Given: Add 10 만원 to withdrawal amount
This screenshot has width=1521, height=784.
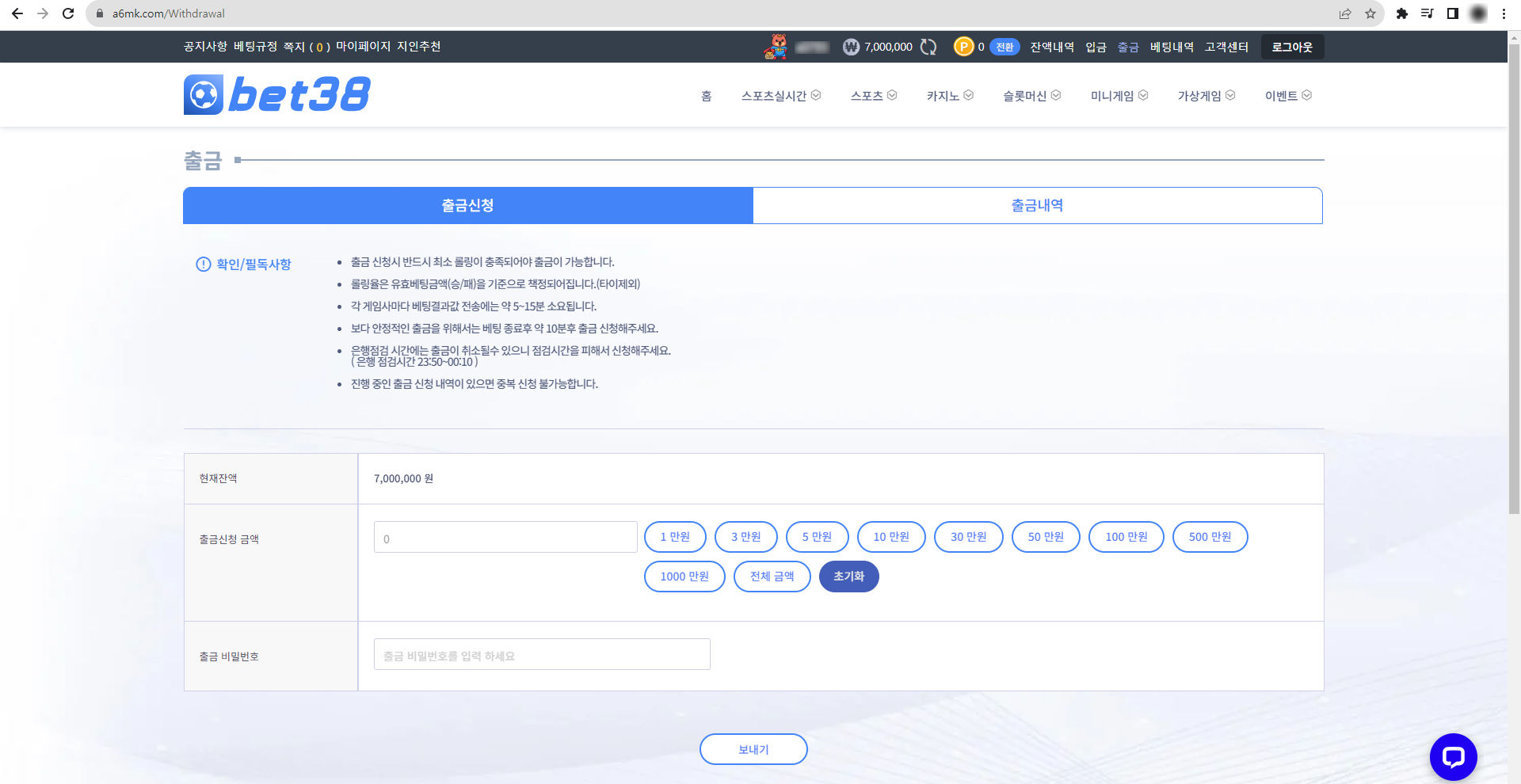Looking at the screenshot, I should [891, 537].
